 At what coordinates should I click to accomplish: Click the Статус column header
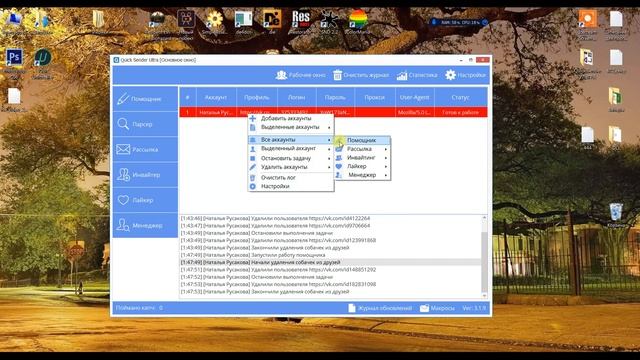click(x=461, y=97)
